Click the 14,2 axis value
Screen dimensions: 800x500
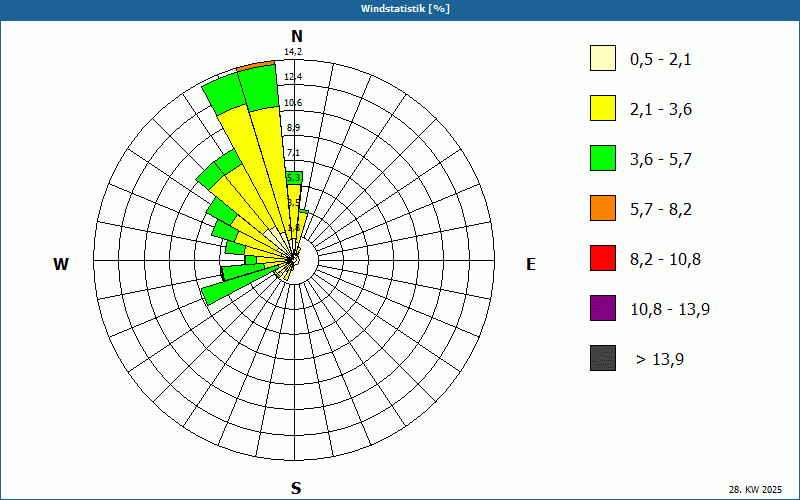(293, 52)
